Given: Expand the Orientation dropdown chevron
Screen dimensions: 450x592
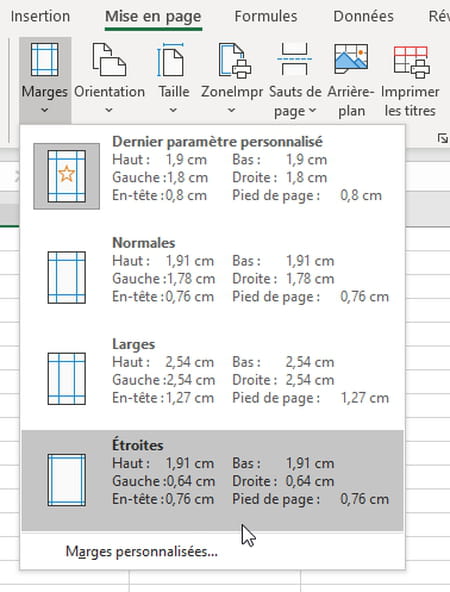Looking at the screenshot, I should point(109,110).
